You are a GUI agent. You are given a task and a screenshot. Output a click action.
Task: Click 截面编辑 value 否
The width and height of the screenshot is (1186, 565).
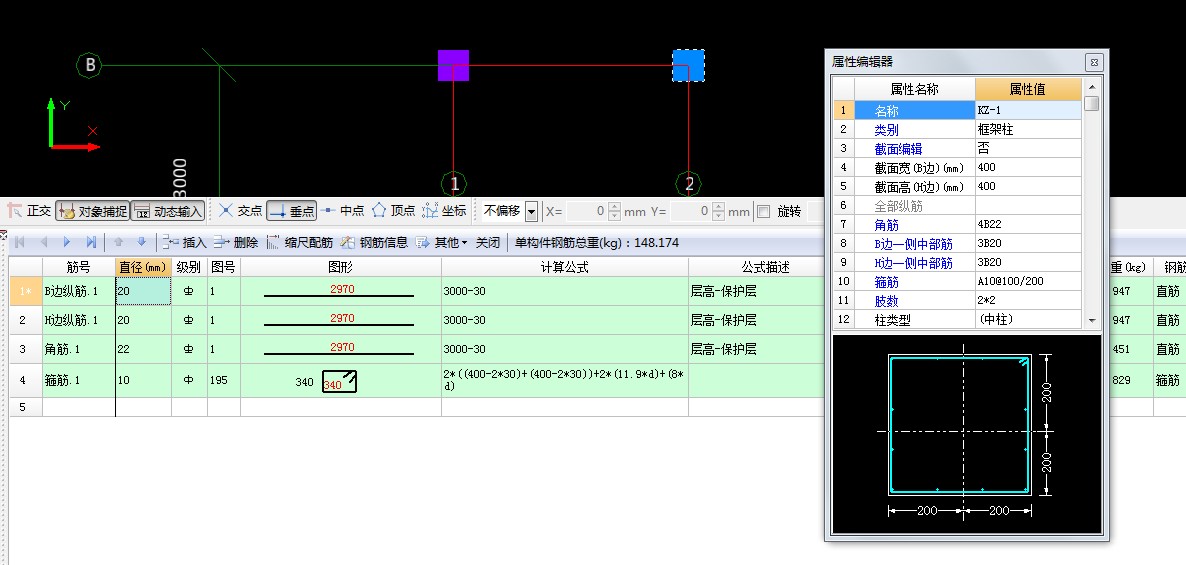pyautogui.click(x=1028, y=149)
